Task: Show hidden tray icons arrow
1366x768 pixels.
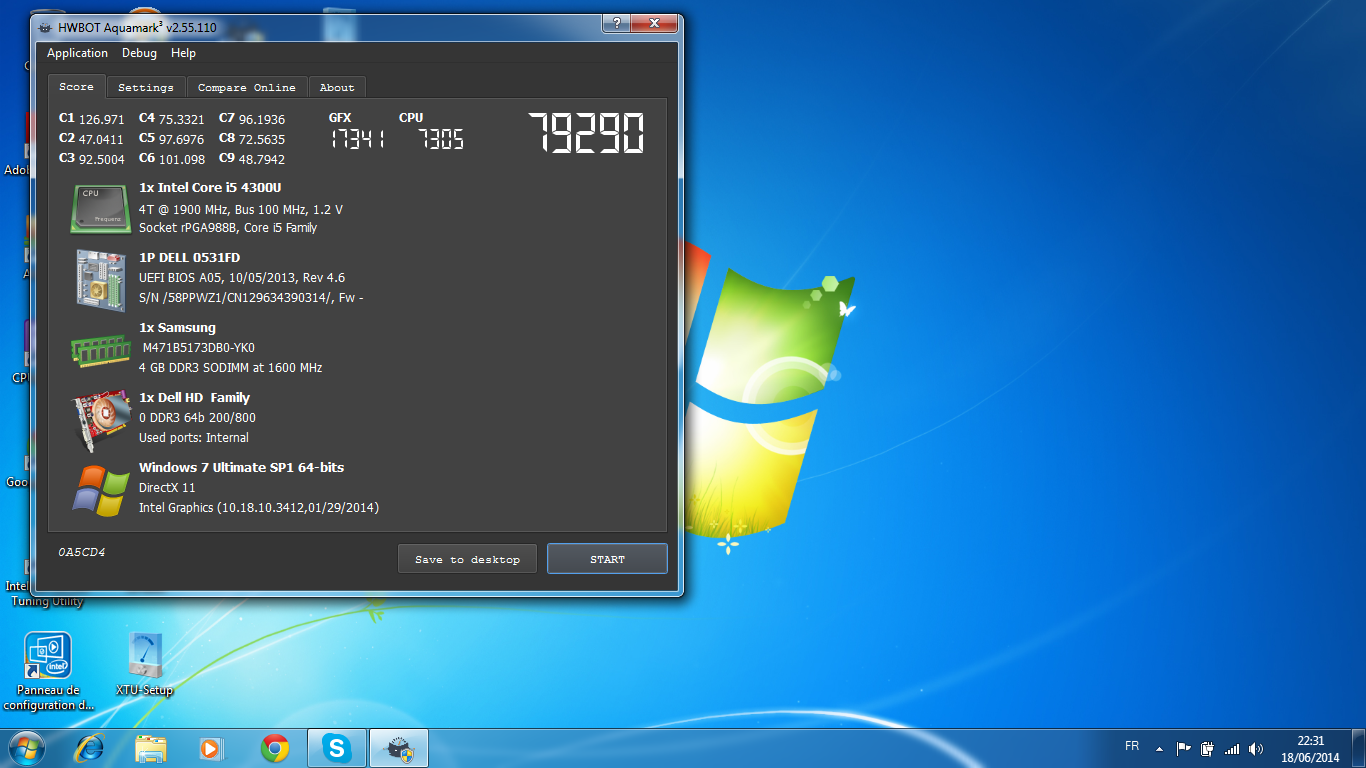Action: point(1159,748)
